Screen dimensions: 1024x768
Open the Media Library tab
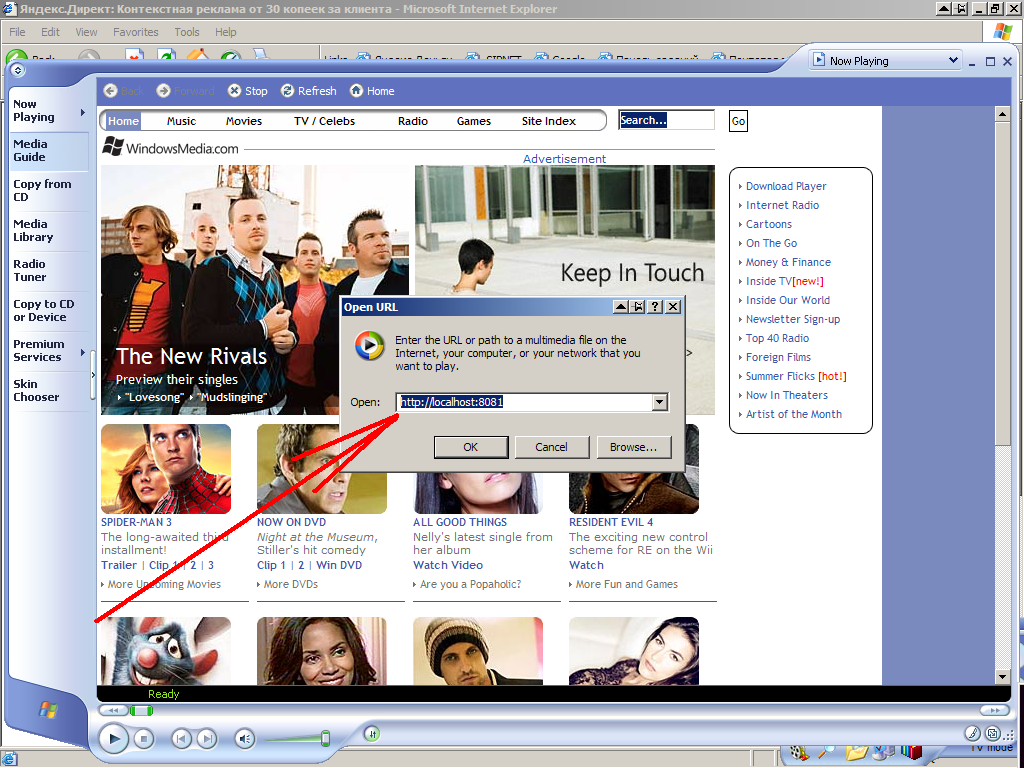[x=50, y=231]
